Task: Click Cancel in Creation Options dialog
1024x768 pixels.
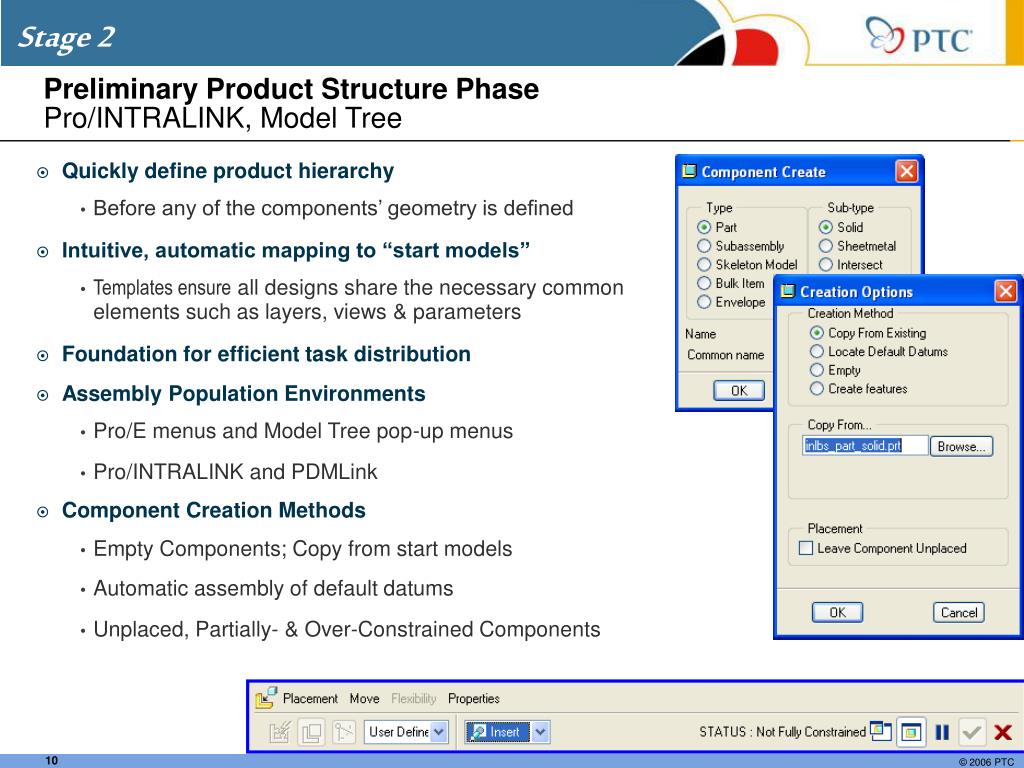Action: point(959,613)
